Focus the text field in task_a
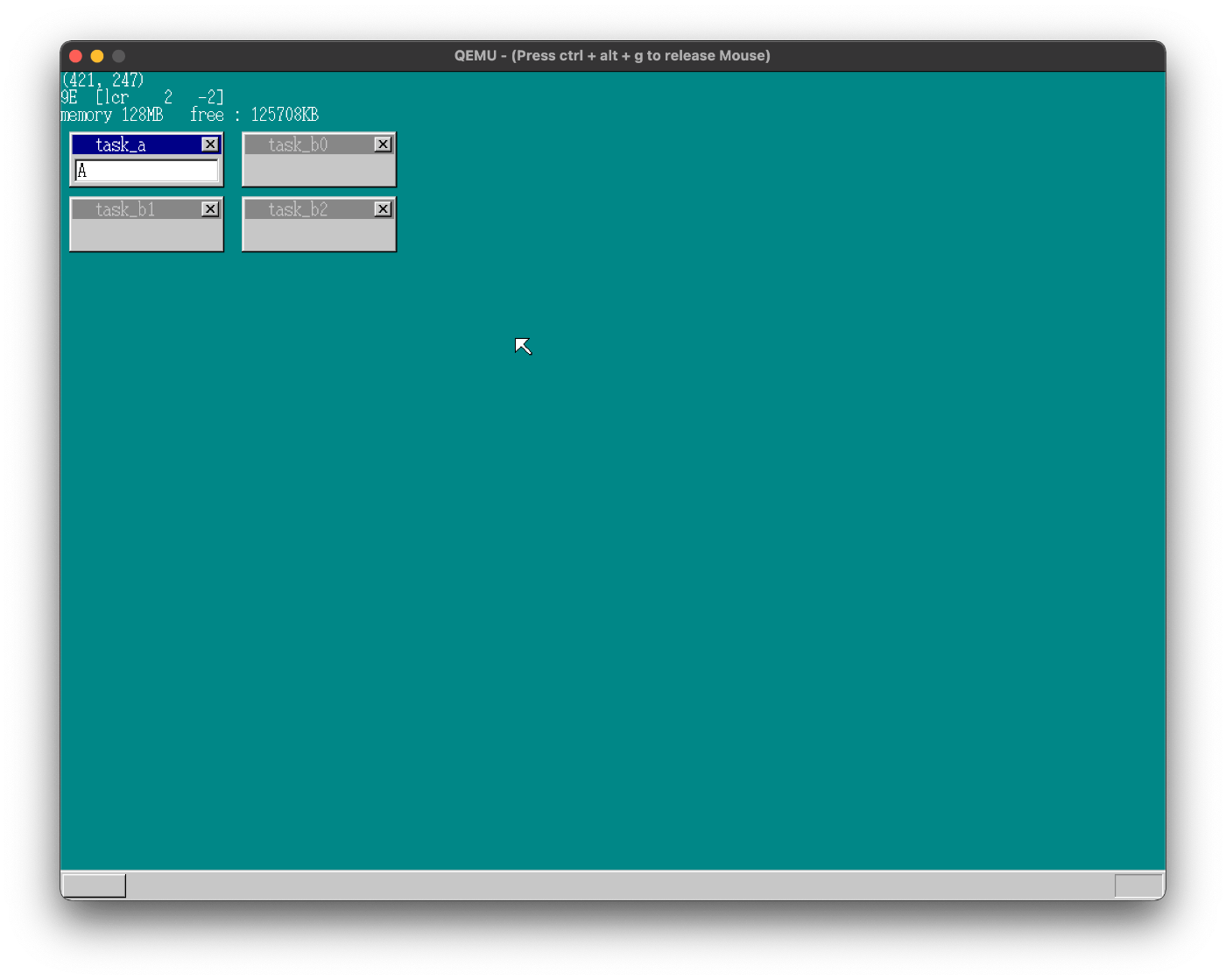 coord(146,171)
